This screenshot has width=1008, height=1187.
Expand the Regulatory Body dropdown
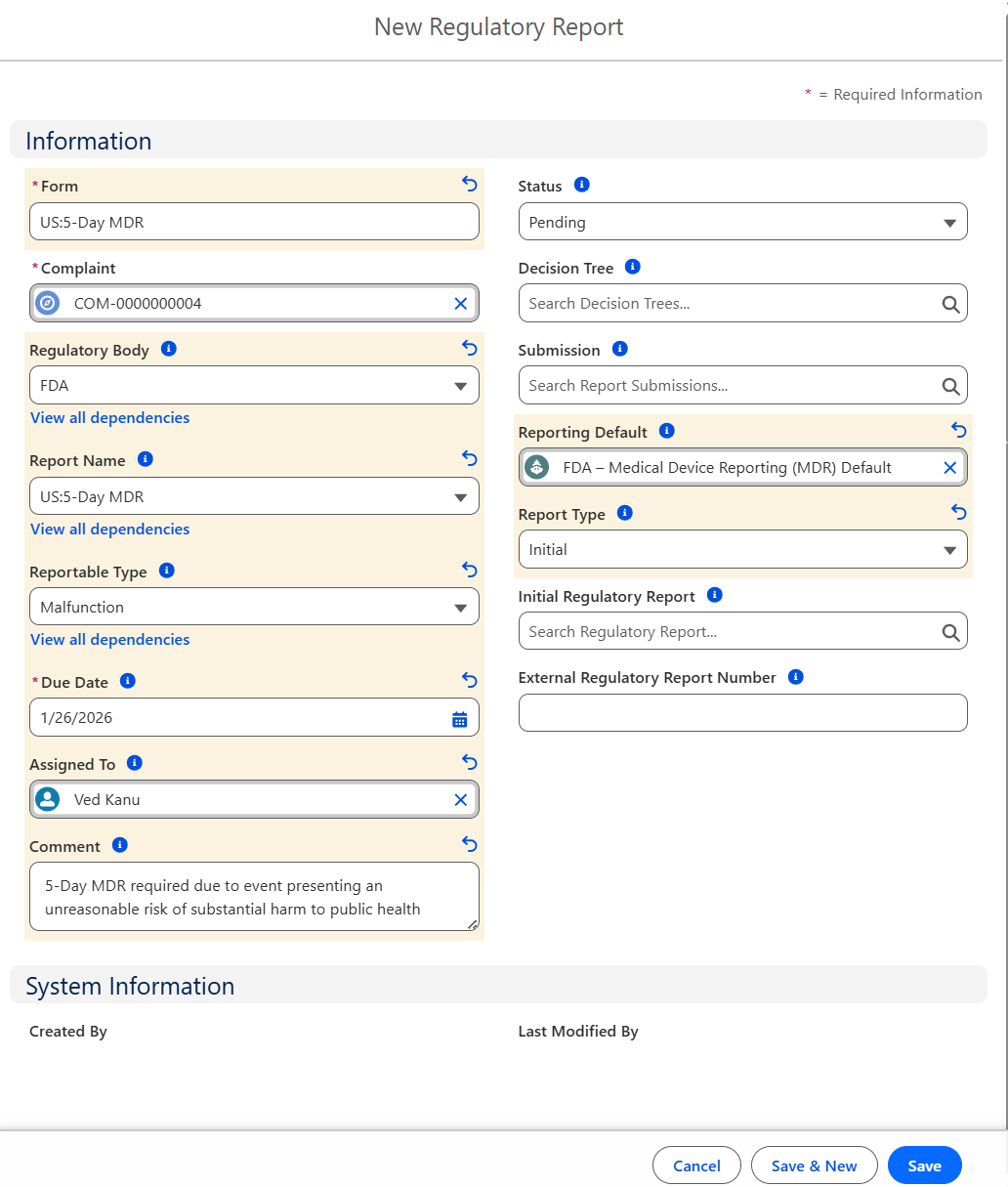tap(254, 386)
